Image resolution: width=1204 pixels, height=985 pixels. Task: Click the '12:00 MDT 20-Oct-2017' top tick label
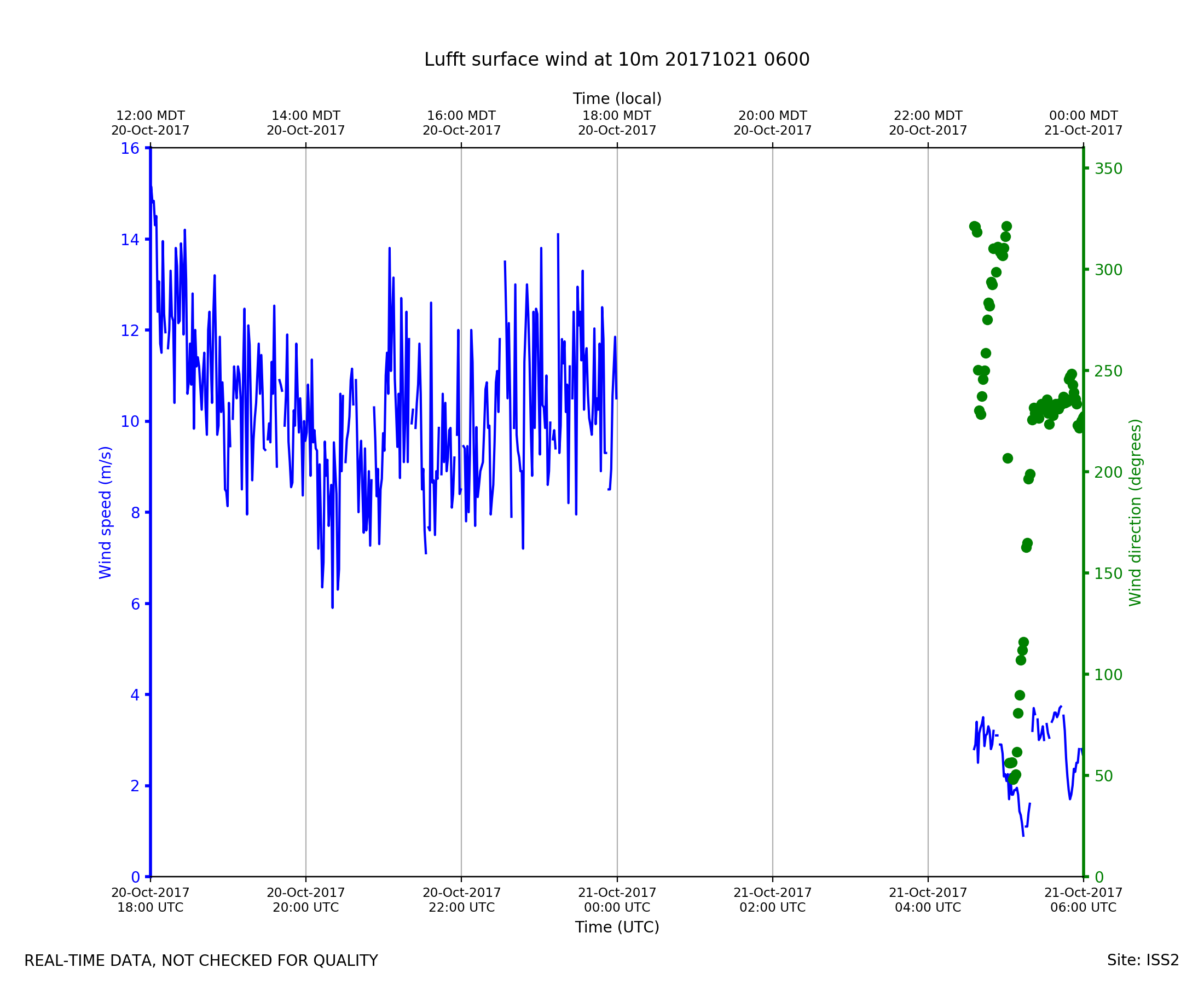pos(150,123)
